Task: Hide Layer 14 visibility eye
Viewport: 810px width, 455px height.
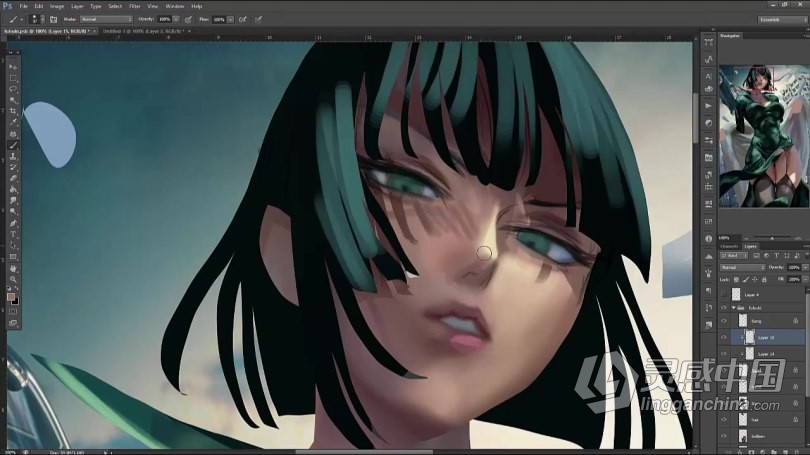Action: pos(724,354)
